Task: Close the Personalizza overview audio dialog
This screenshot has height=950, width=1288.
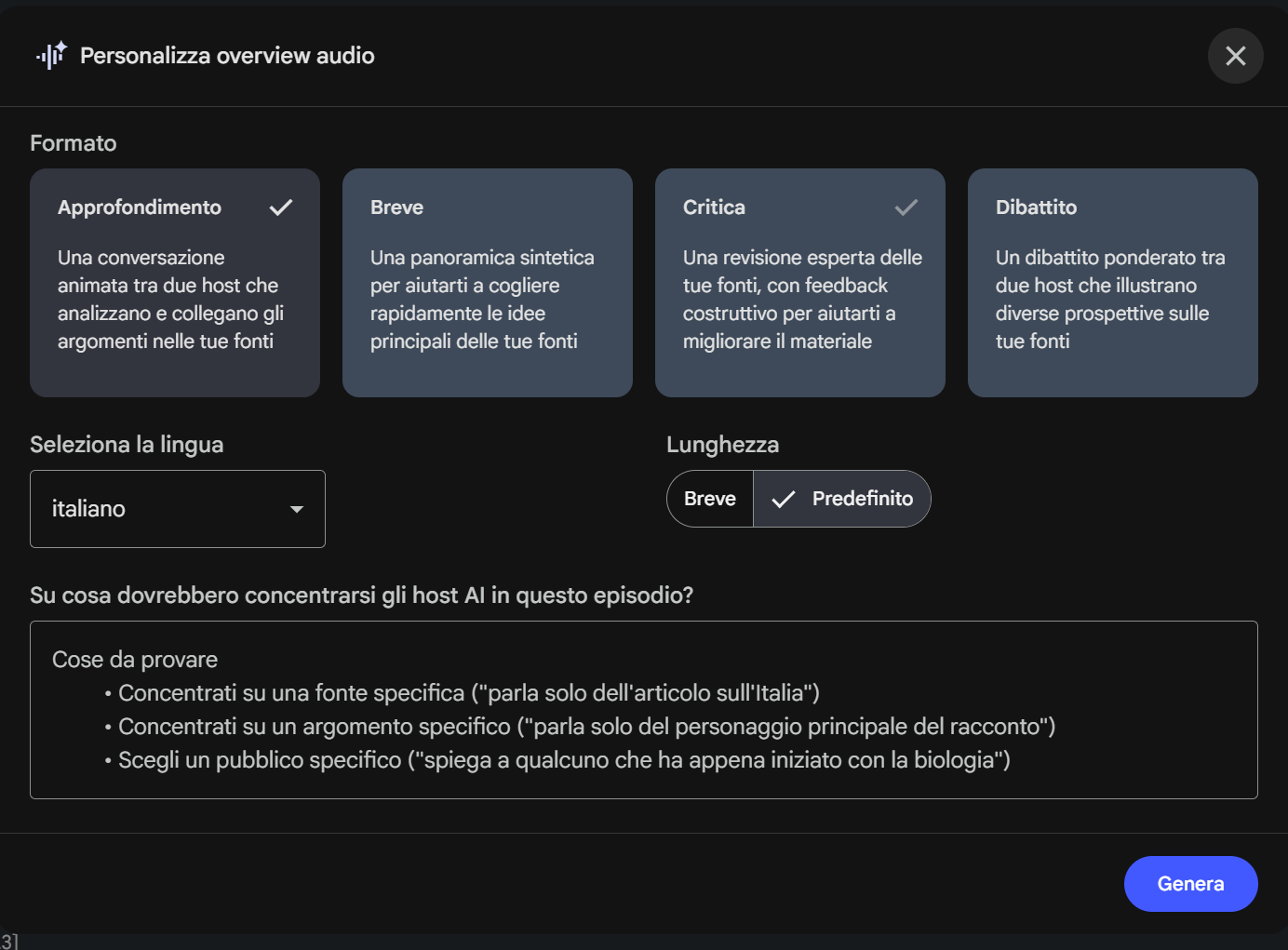Action: point(1235,56)
